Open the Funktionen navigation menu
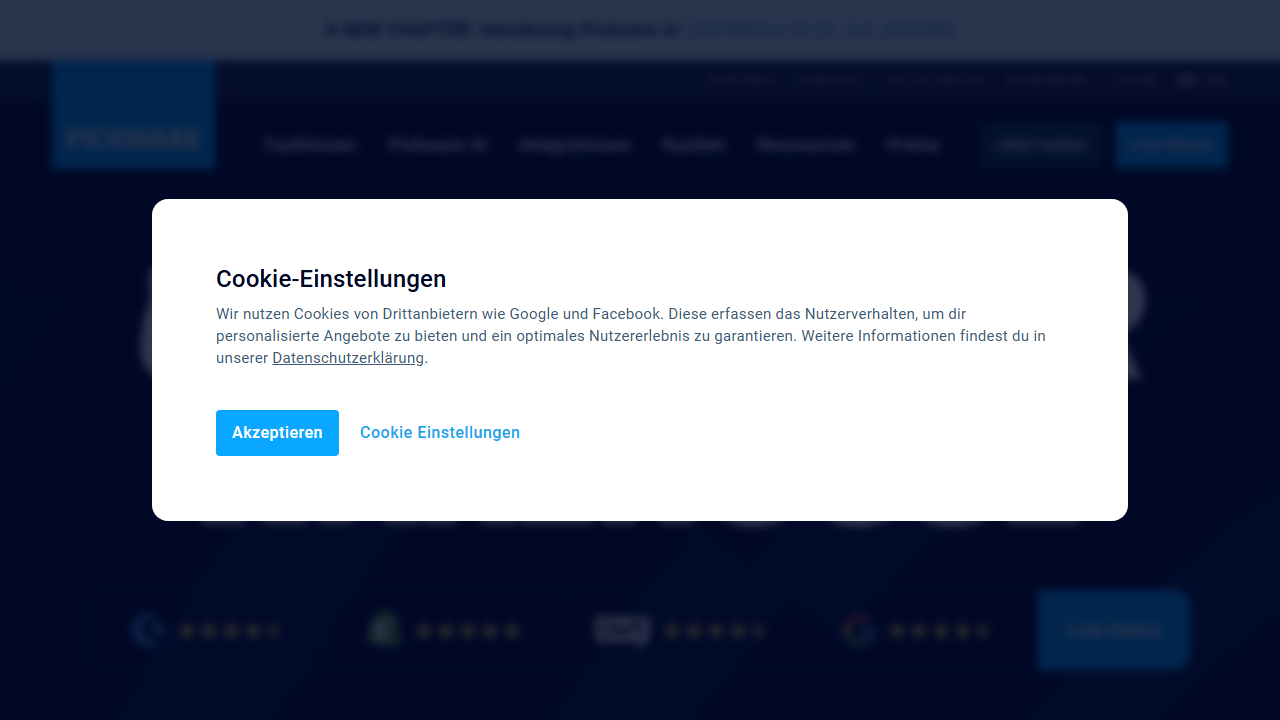 click(x=310, y=145)
